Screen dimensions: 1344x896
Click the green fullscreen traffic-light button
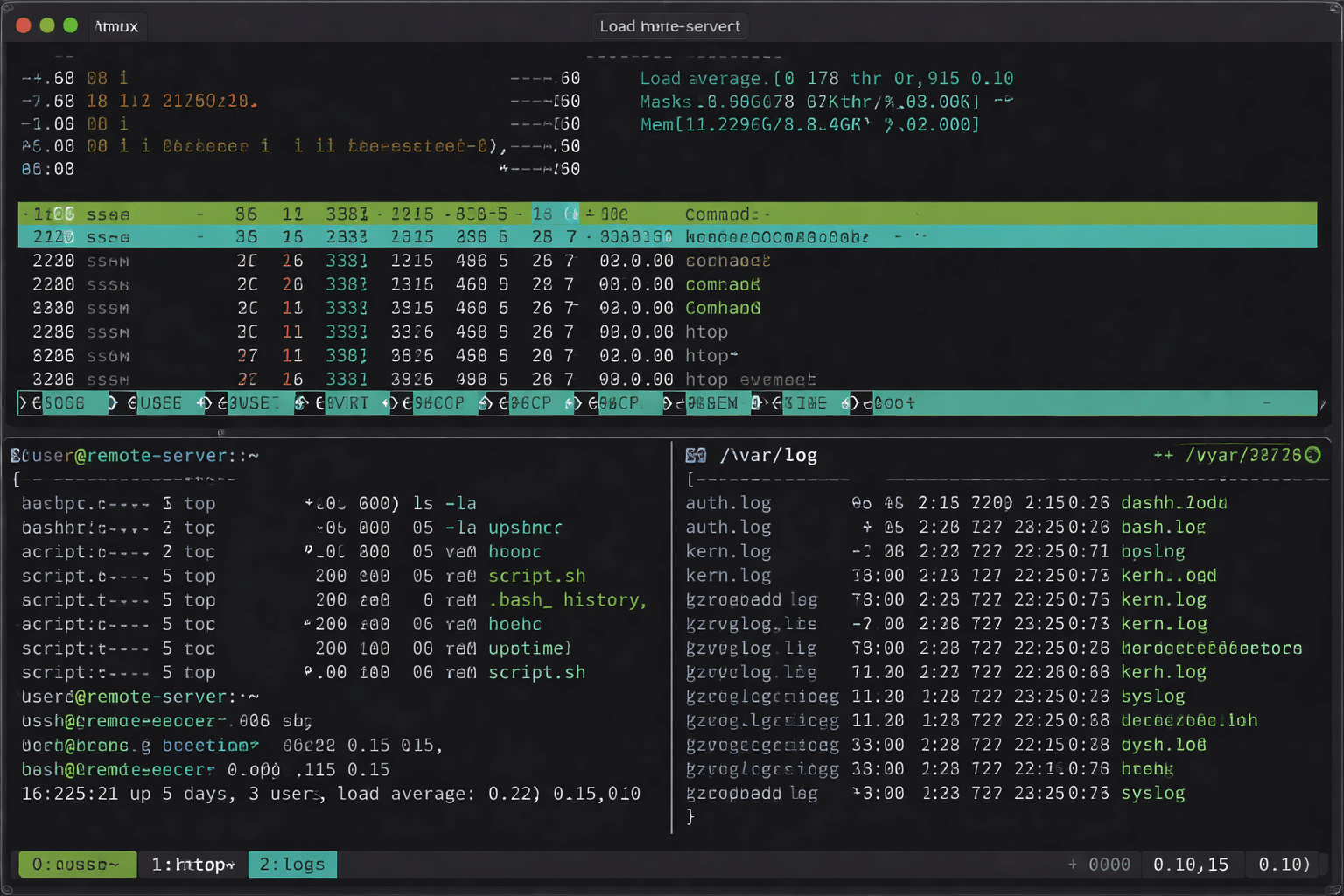point(70,25)
